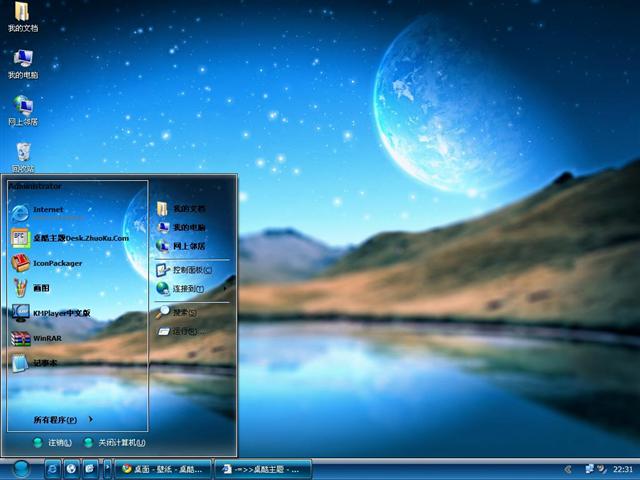Screen dimensions: 640x480
Task: Open 桌酷主题 Desk.ZhuoKu.Com in Start menu
Action: 70,238
